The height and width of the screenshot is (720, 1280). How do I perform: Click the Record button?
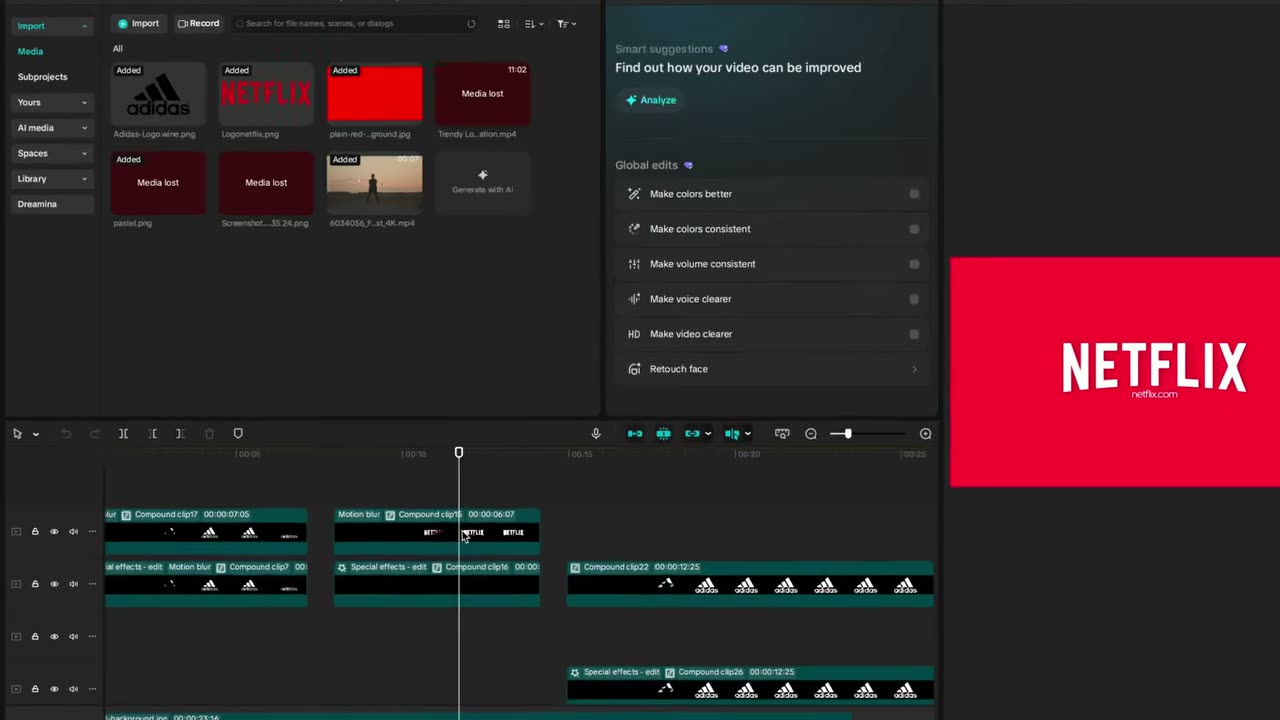(198, 23)
